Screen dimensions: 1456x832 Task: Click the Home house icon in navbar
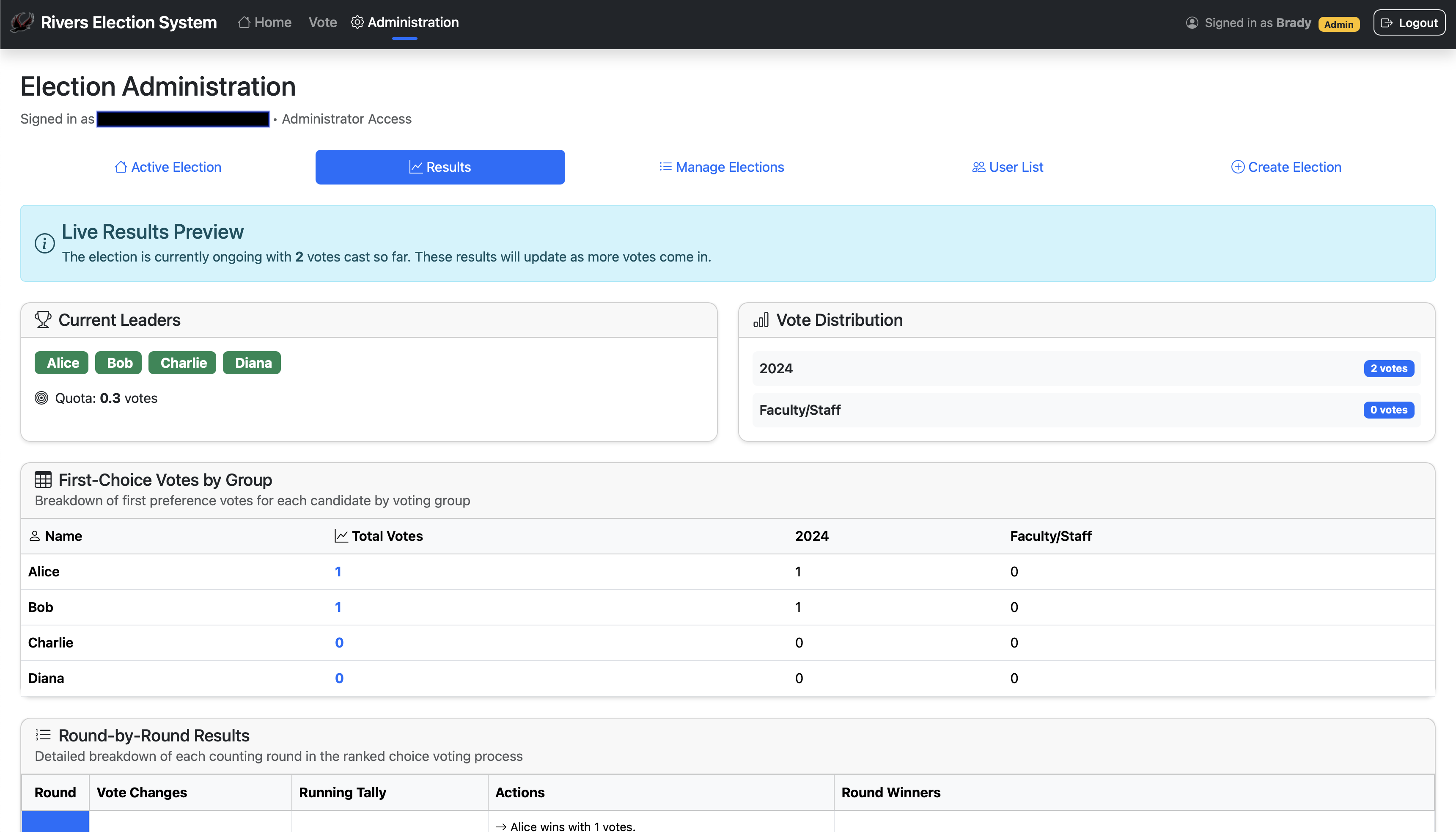coord(244,22)
